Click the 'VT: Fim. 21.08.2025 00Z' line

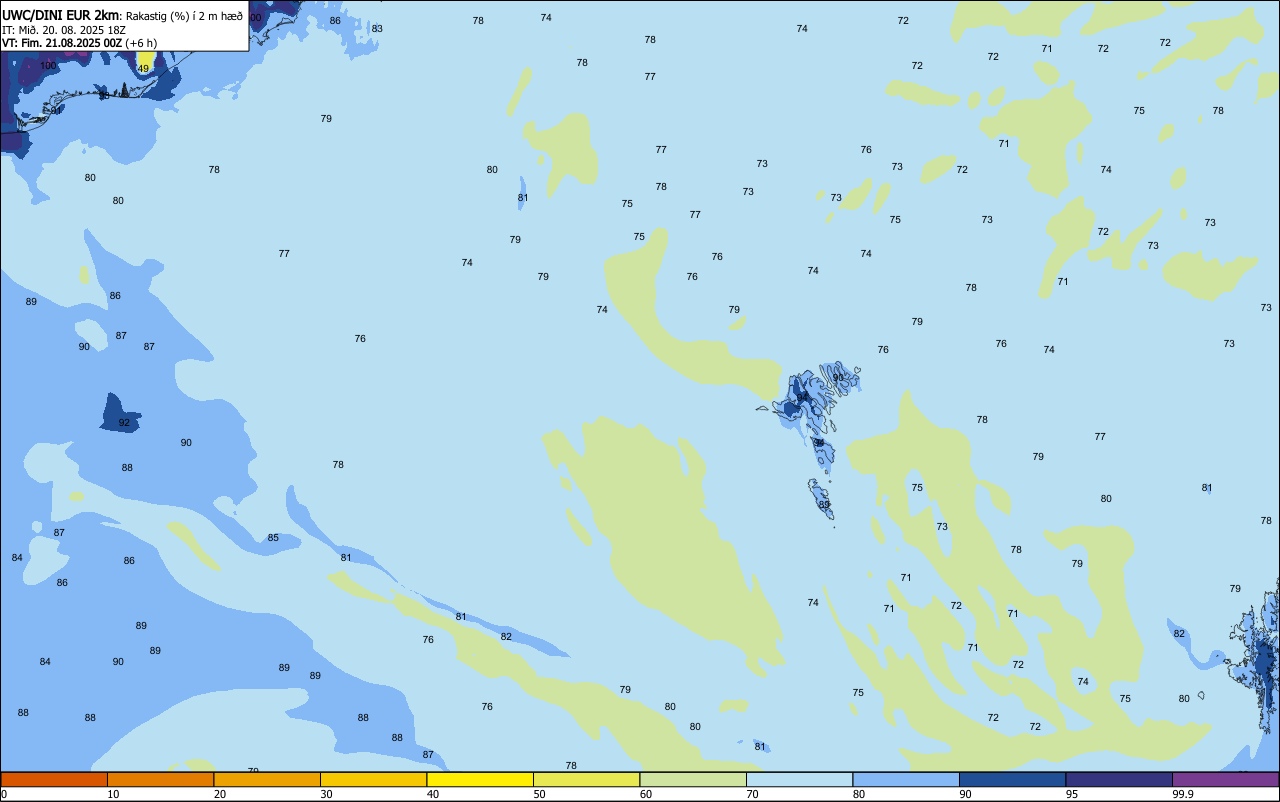(x=62, y=43)
